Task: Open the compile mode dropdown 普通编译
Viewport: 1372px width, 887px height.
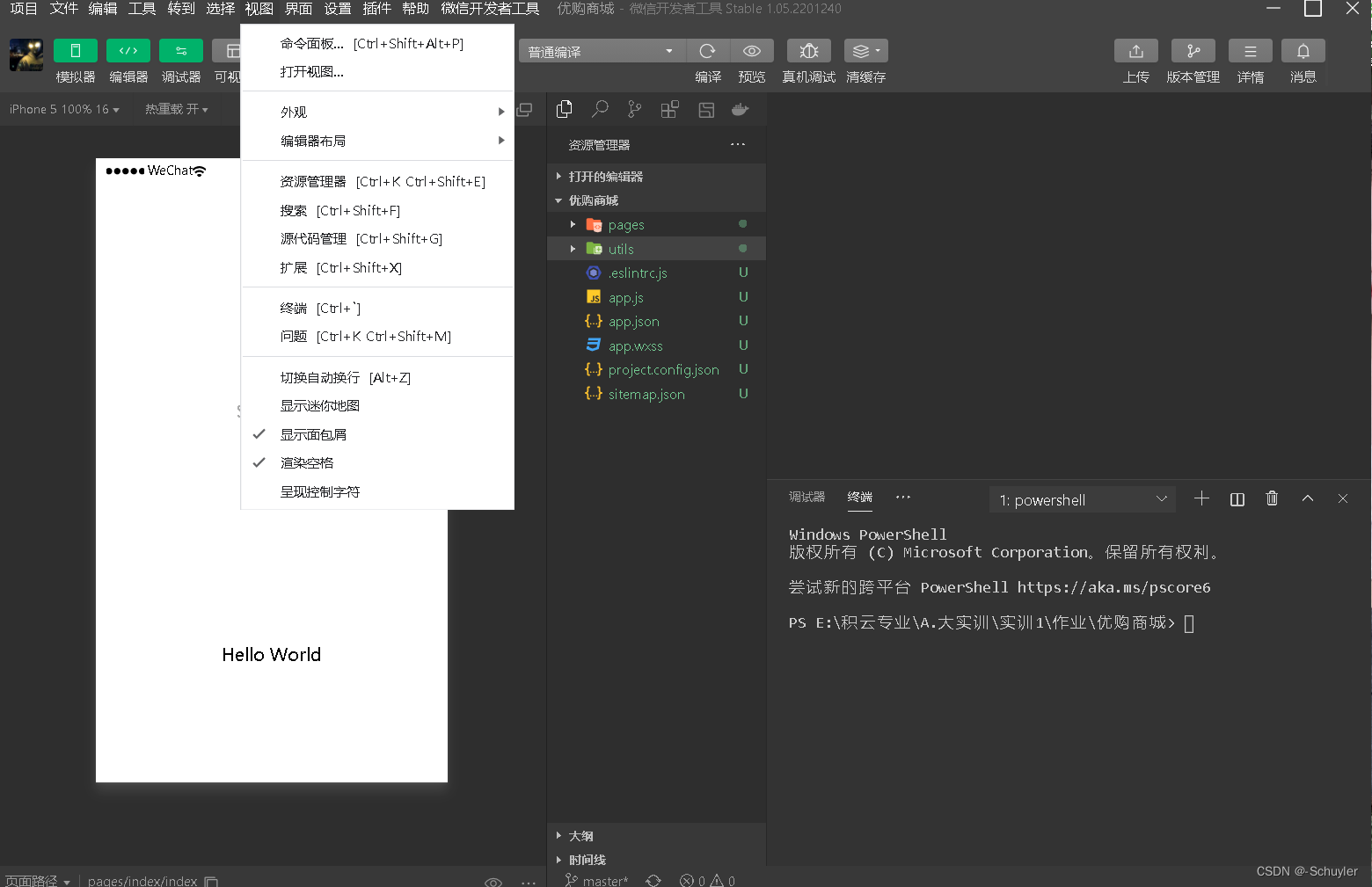Action: 602,51
